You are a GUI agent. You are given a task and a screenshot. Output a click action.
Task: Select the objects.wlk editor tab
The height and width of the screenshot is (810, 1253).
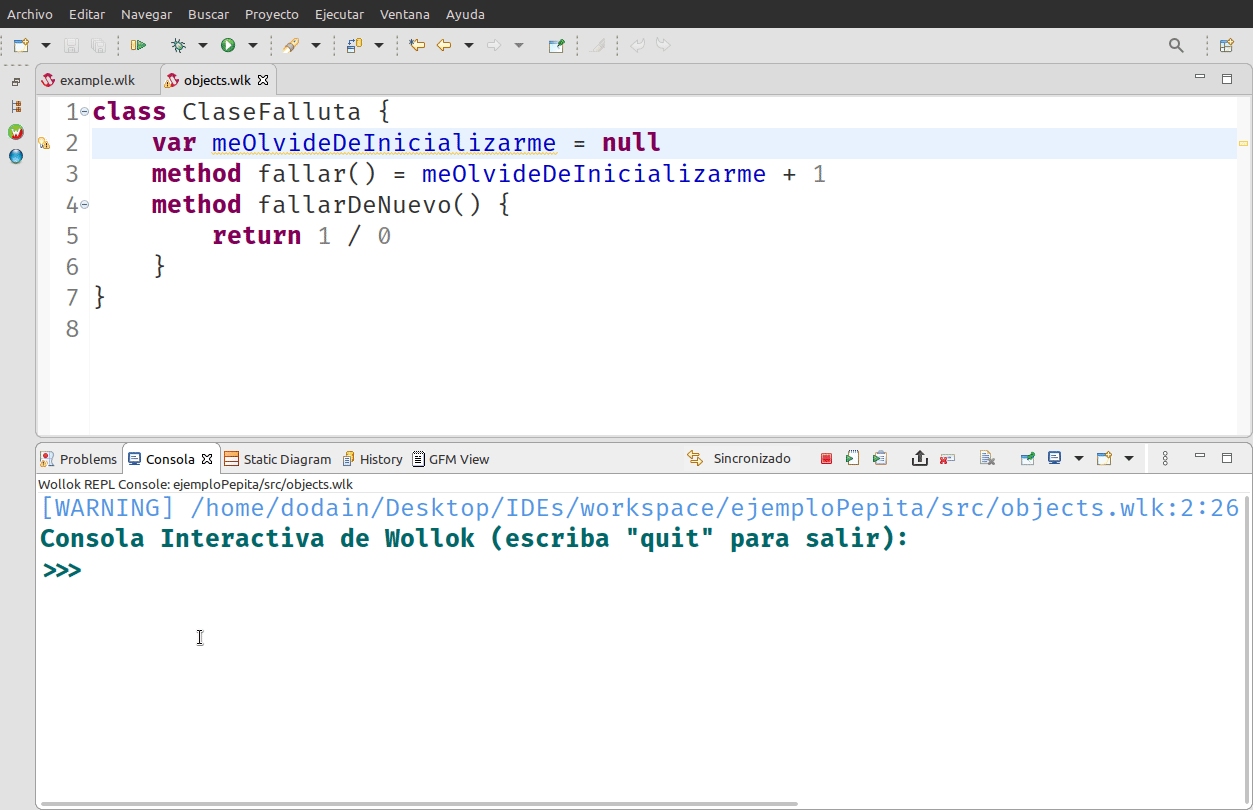[217, 80]
